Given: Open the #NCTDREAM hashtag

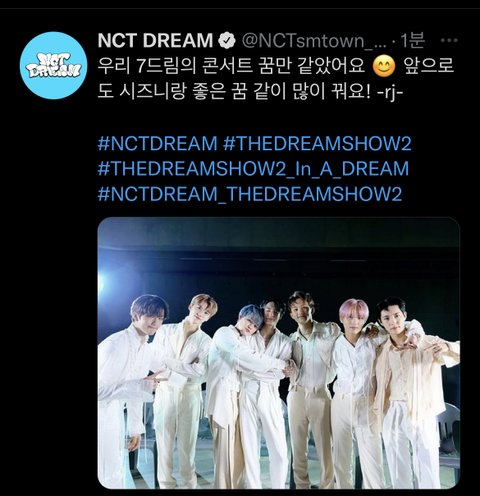Looking at the screenshot, I should point(157,144).
